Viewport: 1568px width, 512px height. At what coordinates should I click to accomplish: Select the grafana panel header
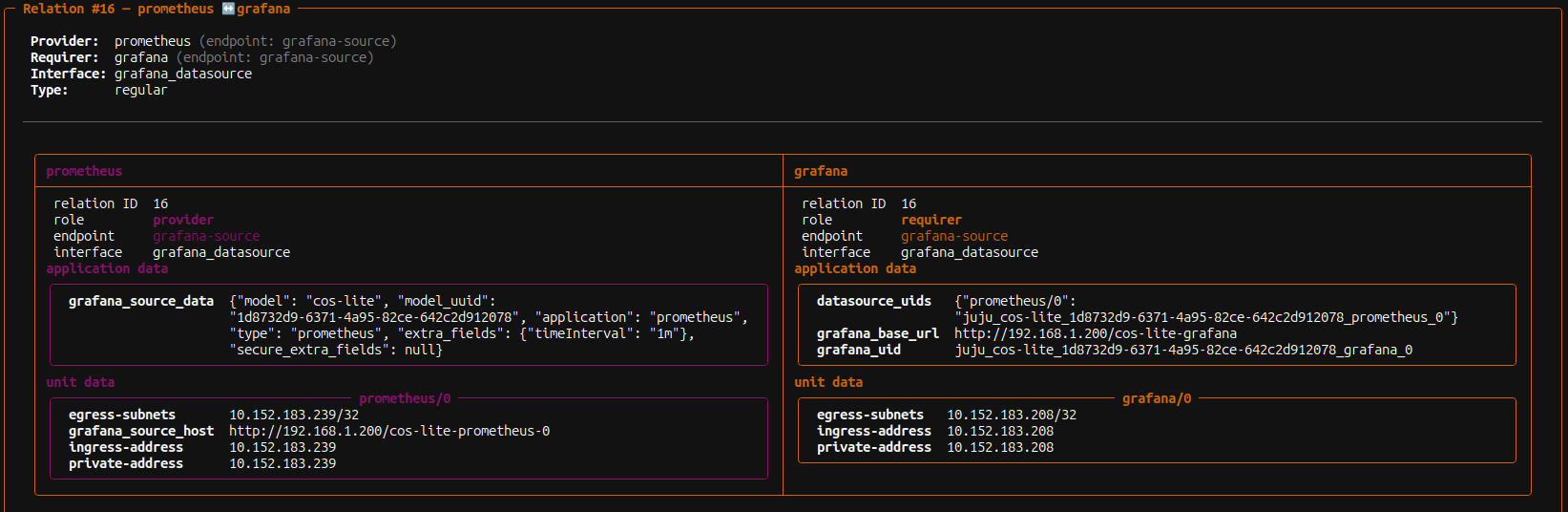[x=821, y=171]
